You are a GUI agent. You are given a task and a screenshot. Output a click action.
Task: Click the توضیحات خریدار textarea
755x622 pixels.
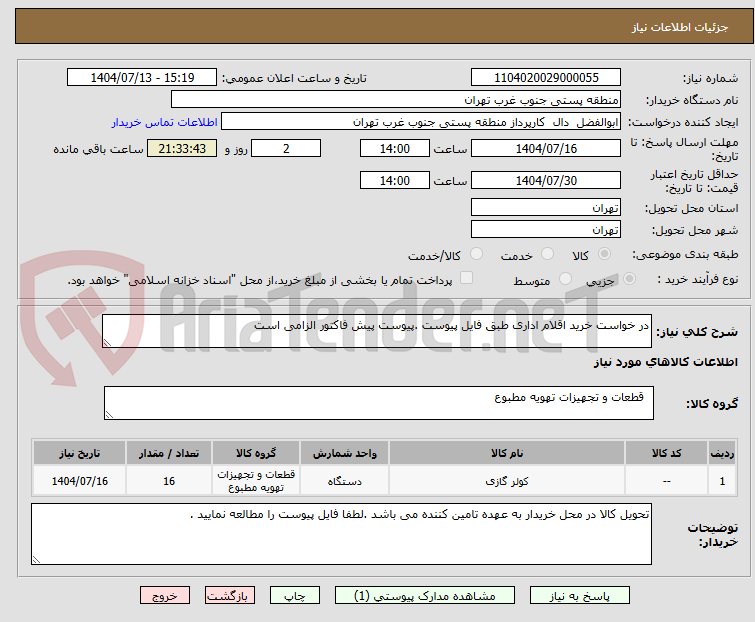tap(341, 534)
